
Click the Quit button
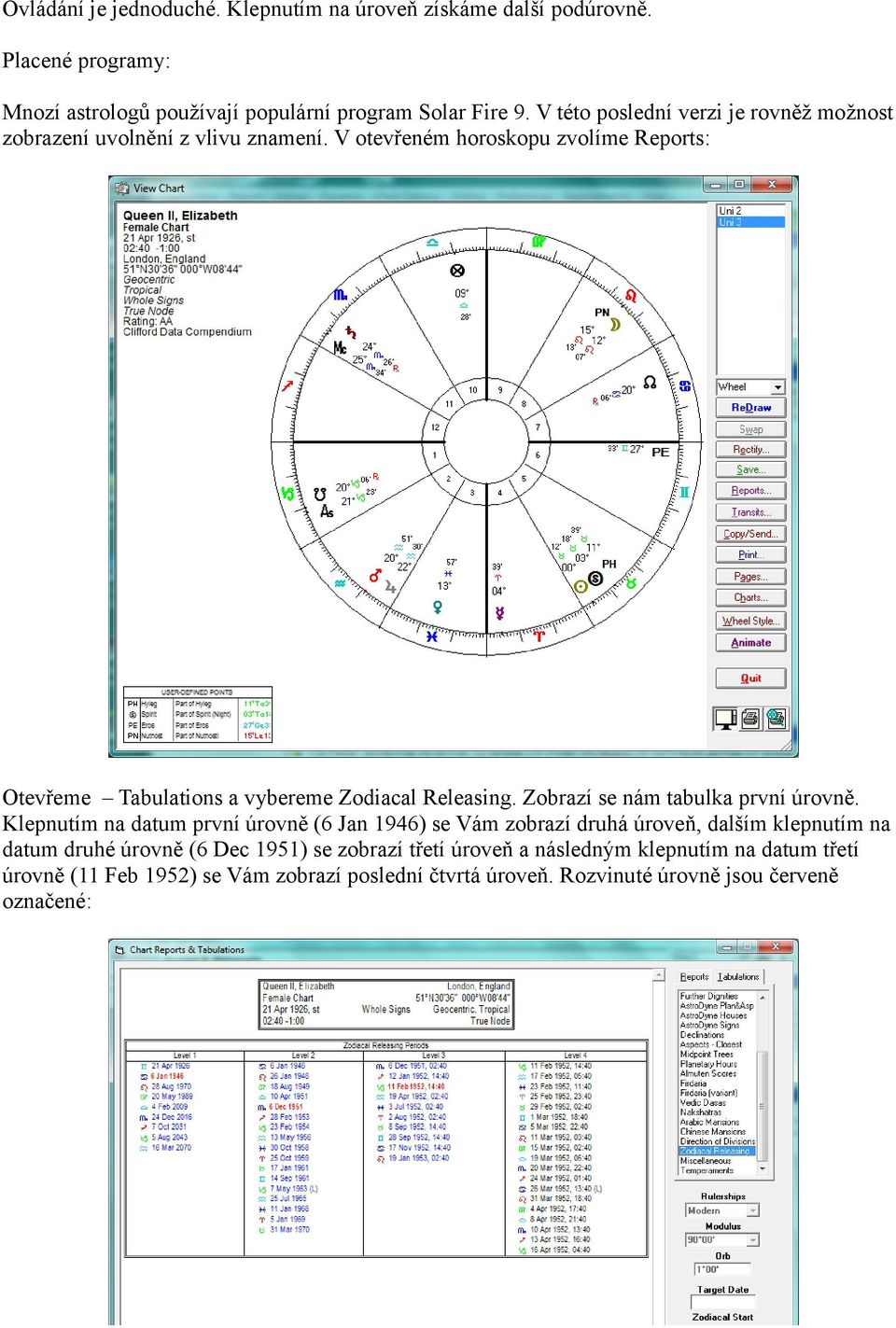750,678
